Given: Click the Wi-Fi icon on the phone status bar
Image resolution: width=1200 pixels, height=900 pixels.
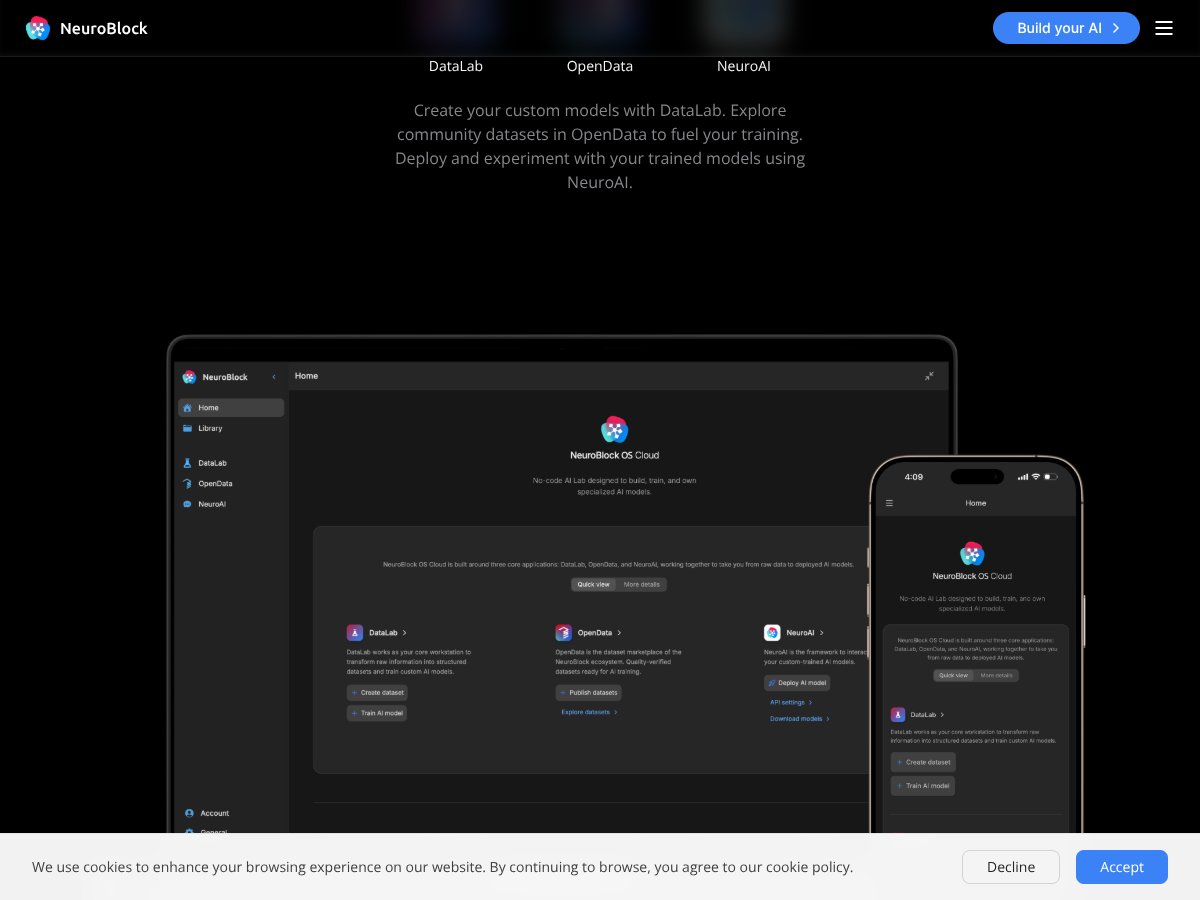Looking at the screenshot, I should pos(1036,477).
